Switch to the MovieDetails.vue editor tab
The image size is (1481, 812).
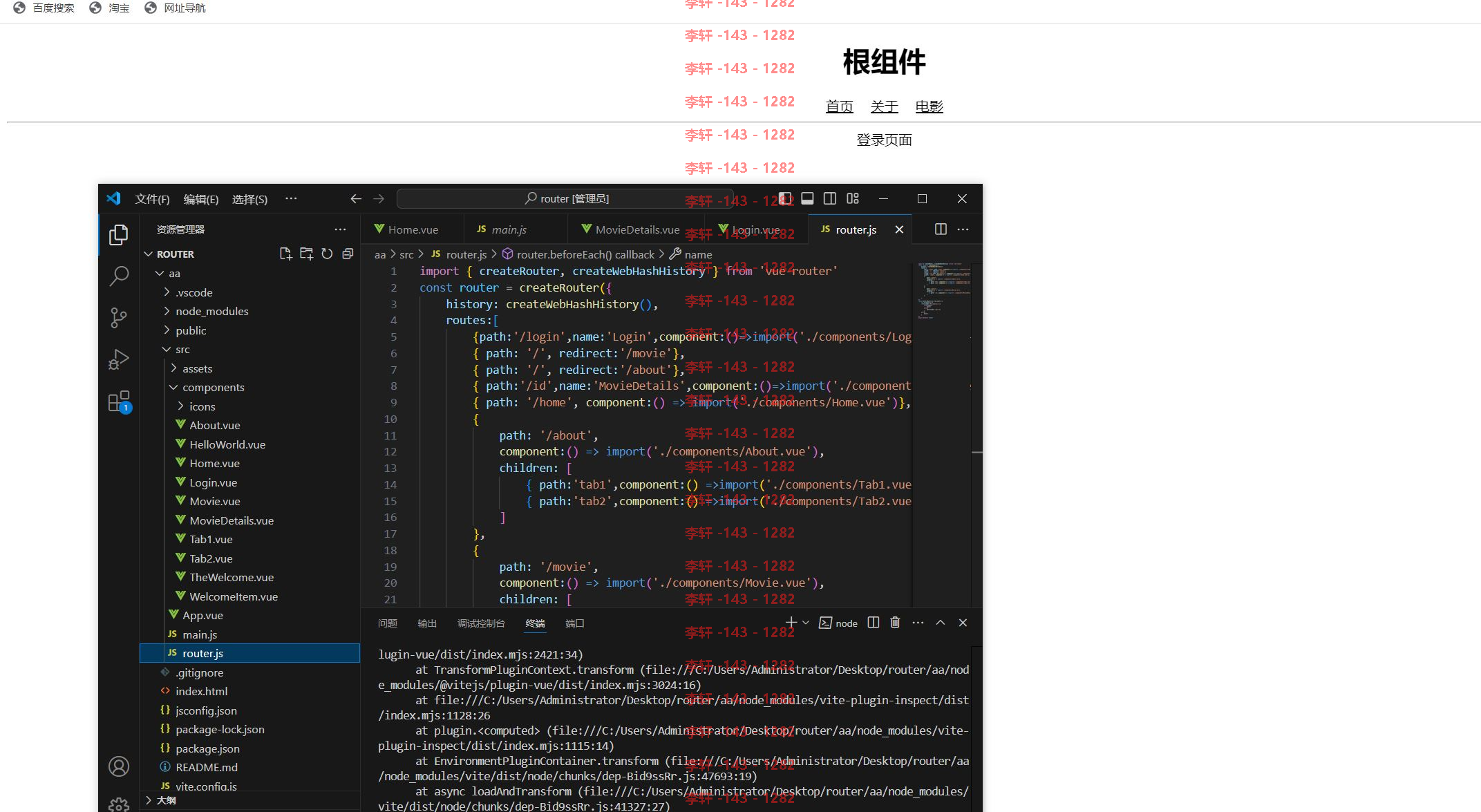point(637,229)
